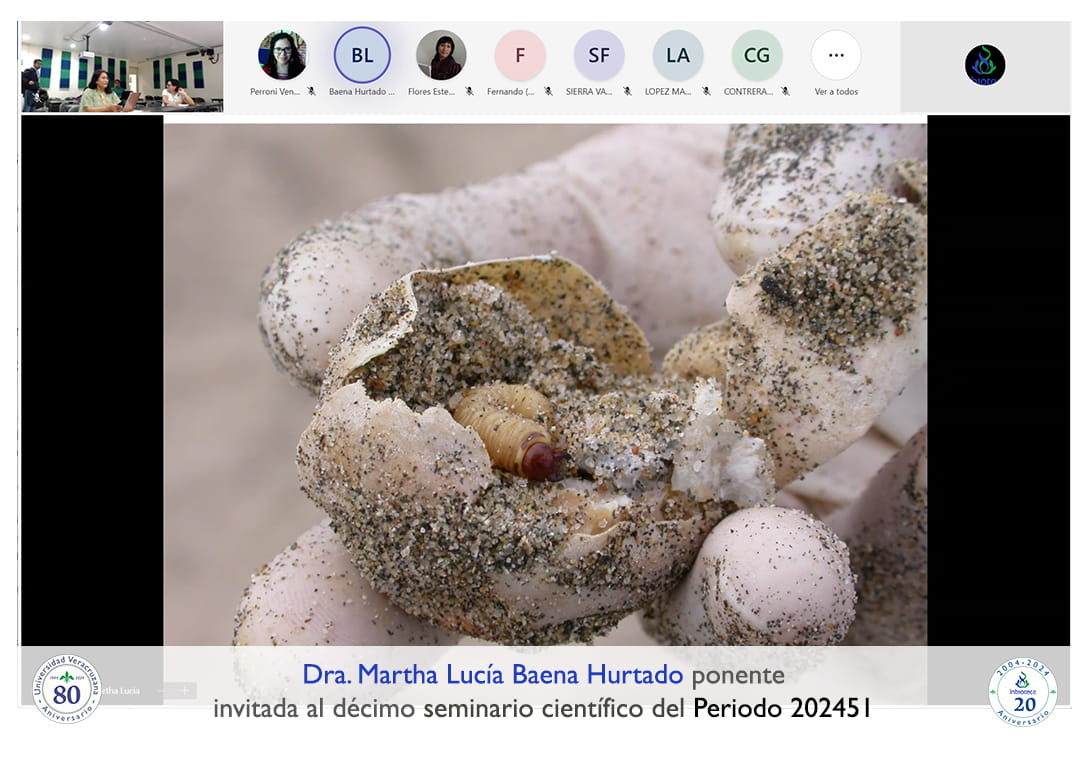Click the muted mic icon beside Perroni
The width and height of the screenshot is (1090, 760).
(311, 91)
